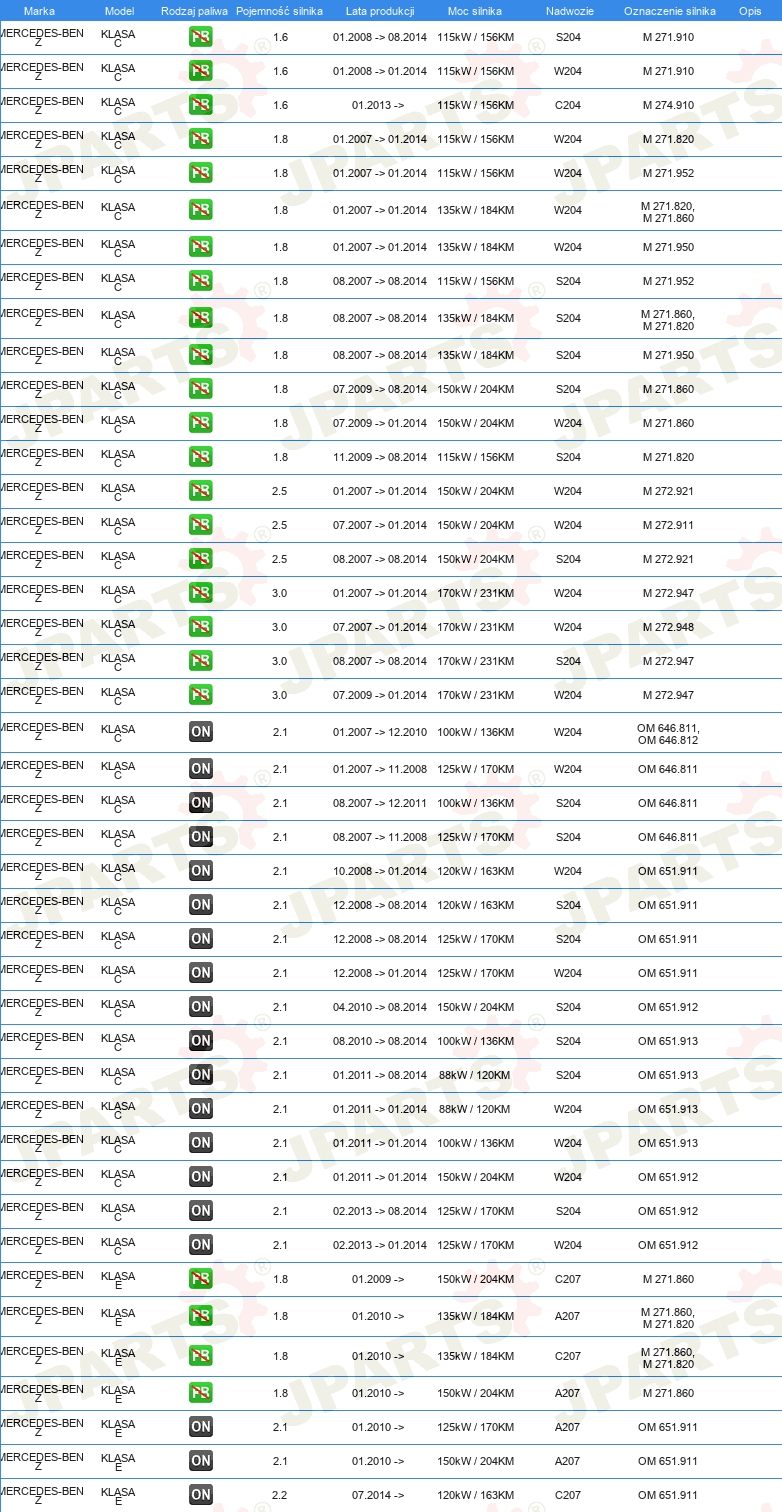Screen dimensions: 782x1512
Task: Click PB icon in 3.0 M 272.948 row
Action: click(201, 627)
